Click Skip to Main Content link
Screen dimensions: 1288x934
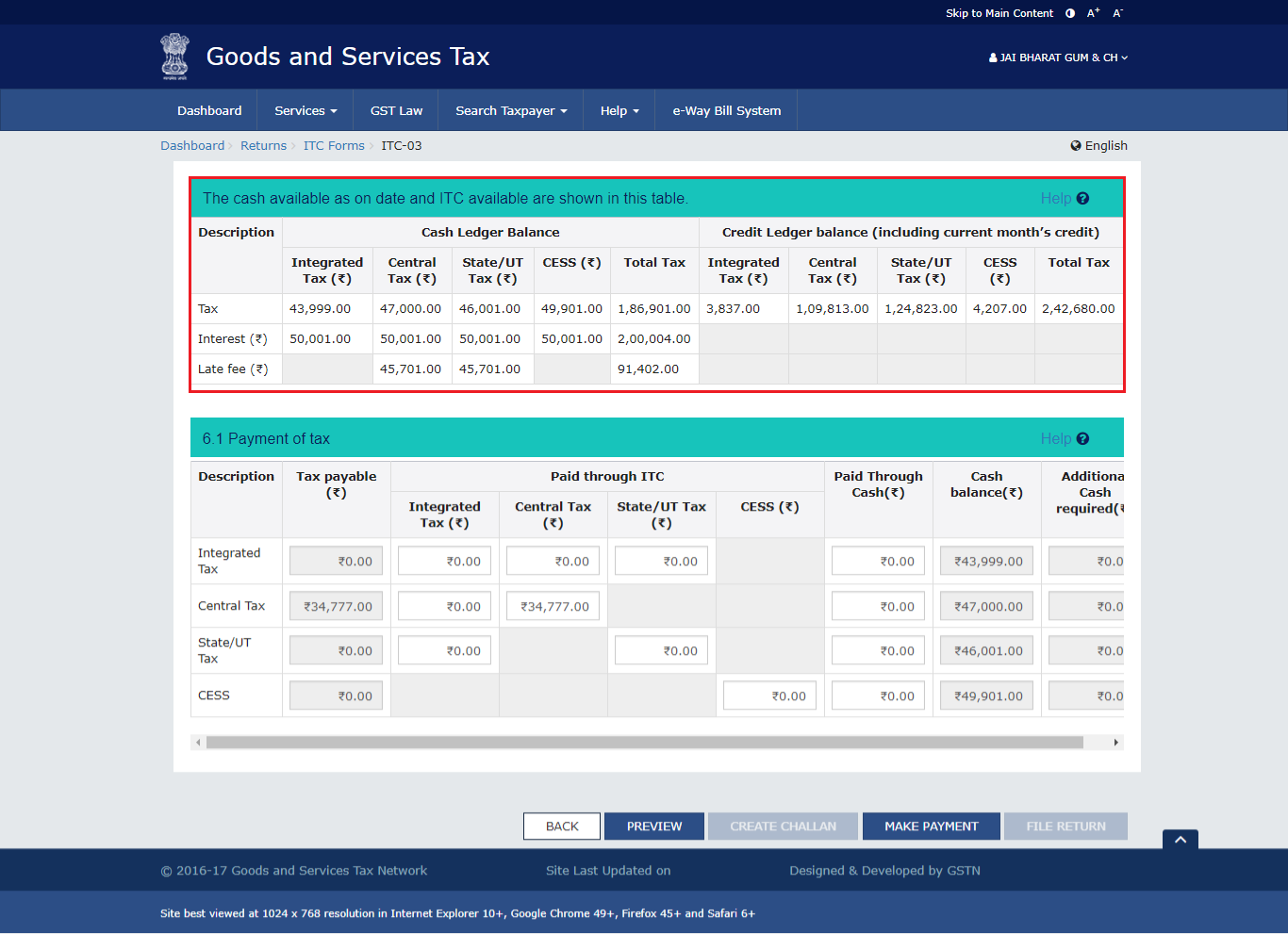[999, 13]
